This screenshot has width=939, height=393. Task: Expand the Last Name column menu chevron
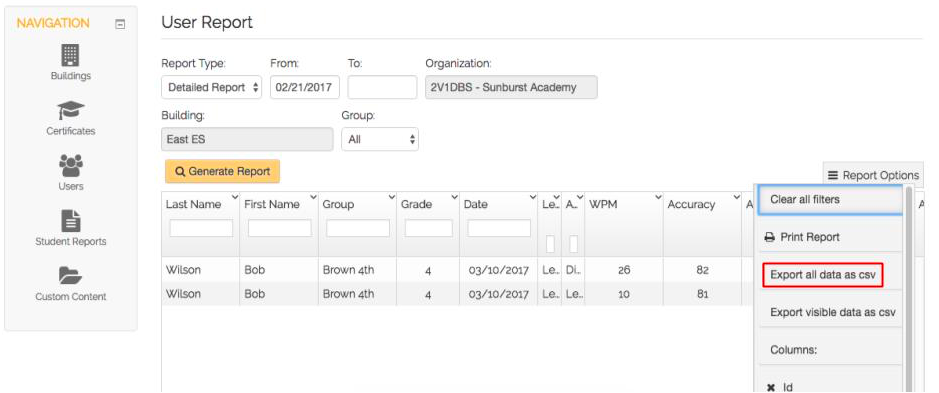234,197
